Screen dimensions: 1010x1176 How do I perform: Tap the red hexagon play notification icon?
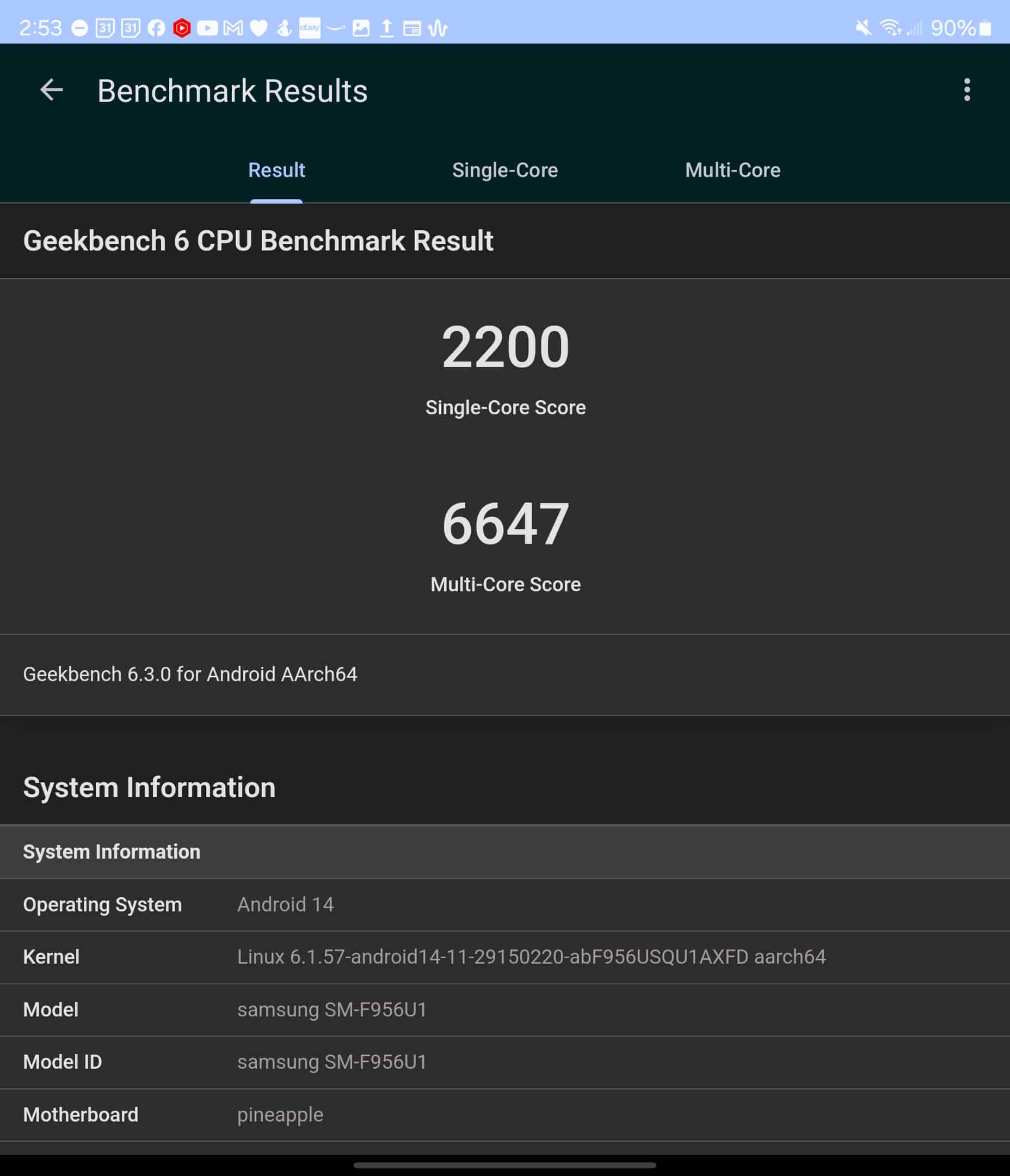(x=182, y=28)
